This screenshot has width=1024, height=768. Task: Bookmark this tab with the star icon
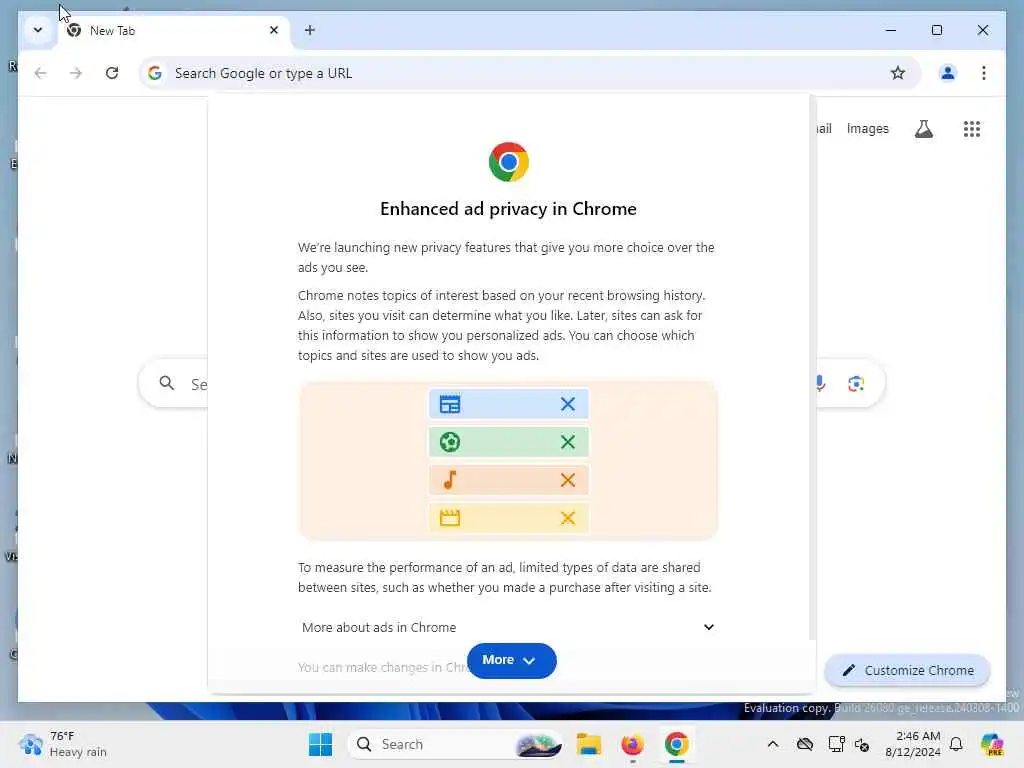(898, 73)
